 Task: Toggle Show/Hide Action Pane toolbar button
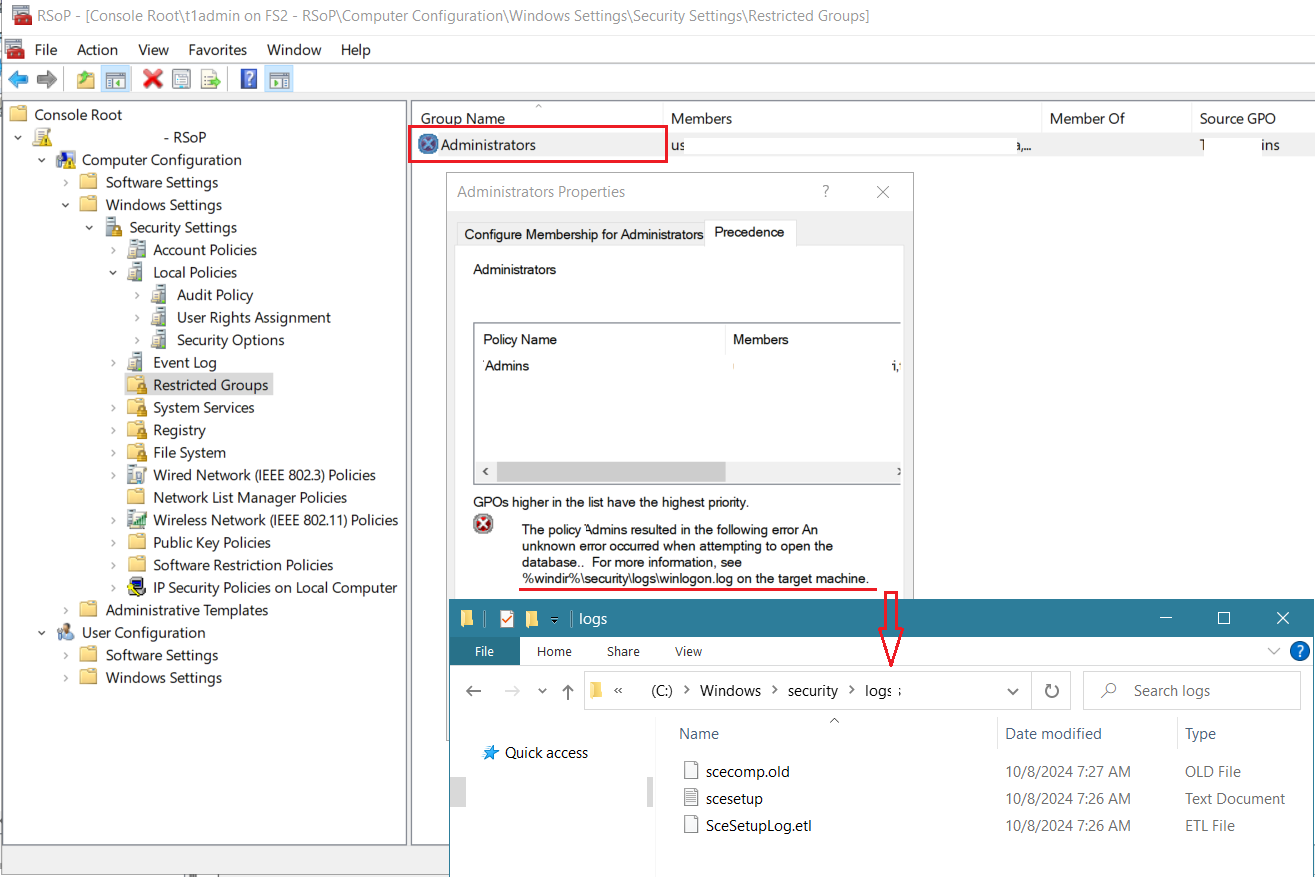coord(278,79)
